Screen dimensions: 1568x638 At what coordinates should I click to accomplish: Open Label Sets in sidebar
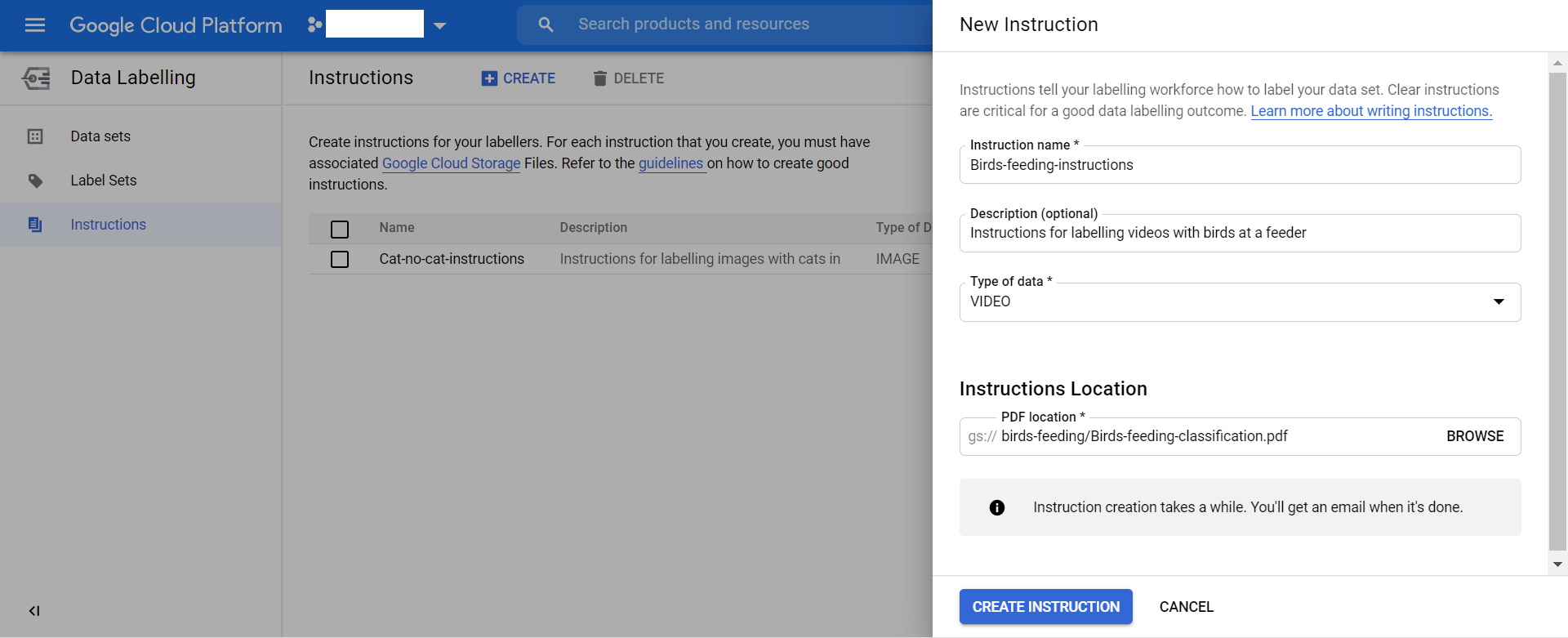(104, 181)
